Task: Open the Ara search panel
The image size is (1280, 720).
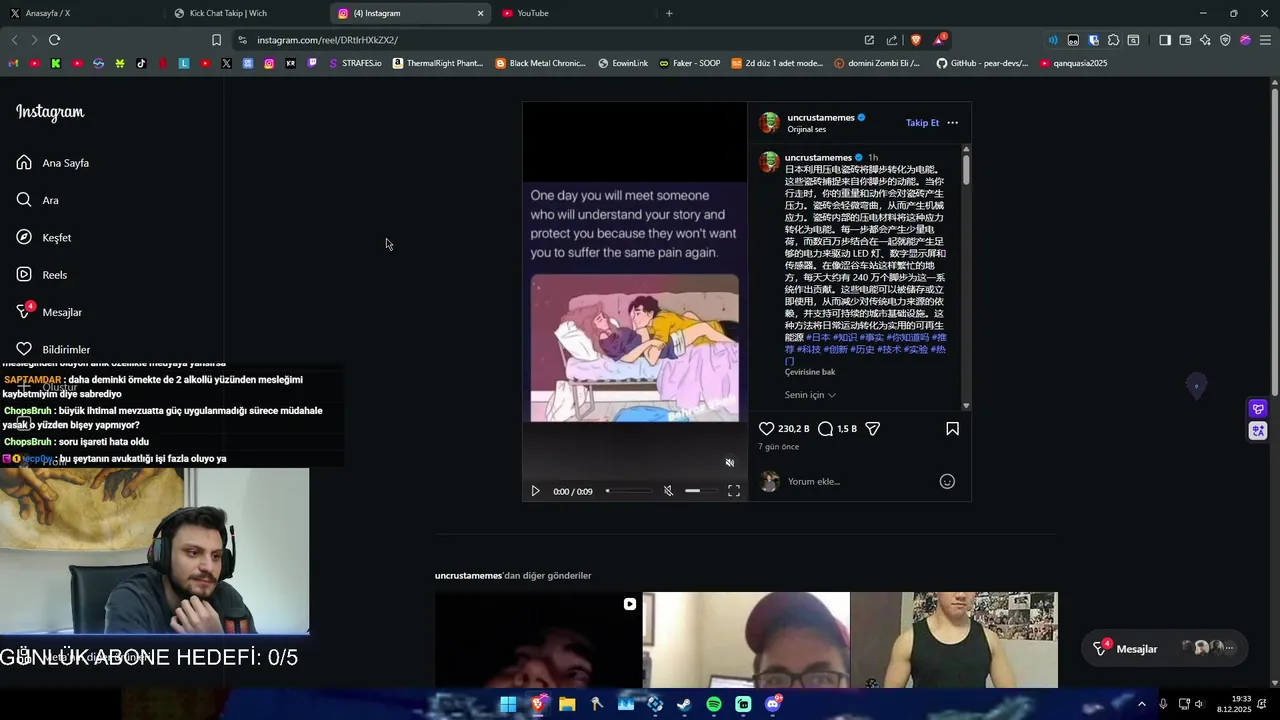Action: pos(37,200)
